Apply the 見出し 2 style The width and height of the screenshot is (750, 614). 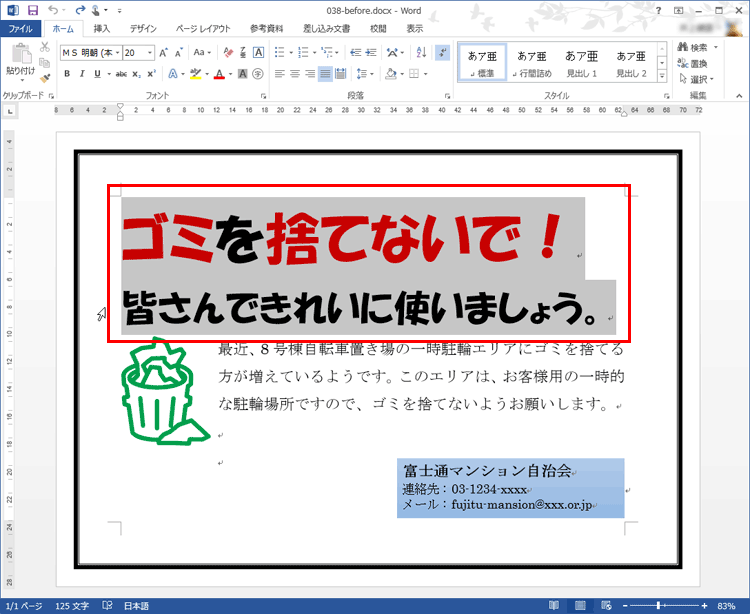631,63
